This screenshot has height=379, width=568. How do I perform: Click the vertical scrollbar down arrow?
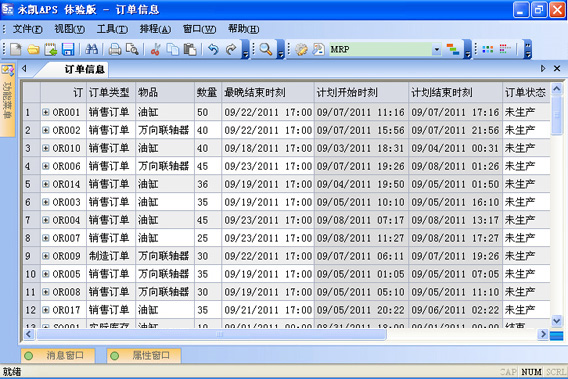coord(556,320)
